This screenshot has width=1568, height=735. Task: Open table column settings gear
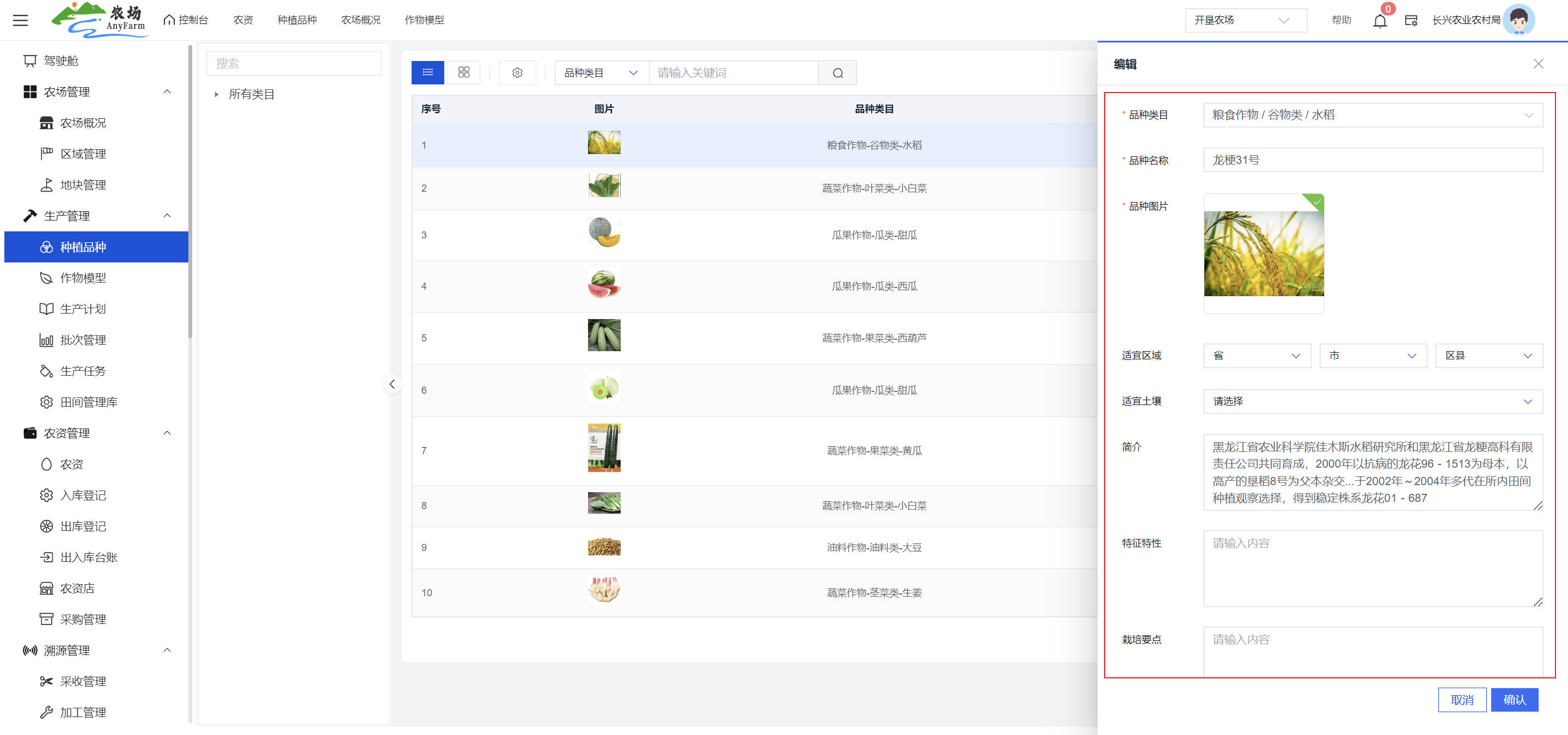click(x=517, y=72)
